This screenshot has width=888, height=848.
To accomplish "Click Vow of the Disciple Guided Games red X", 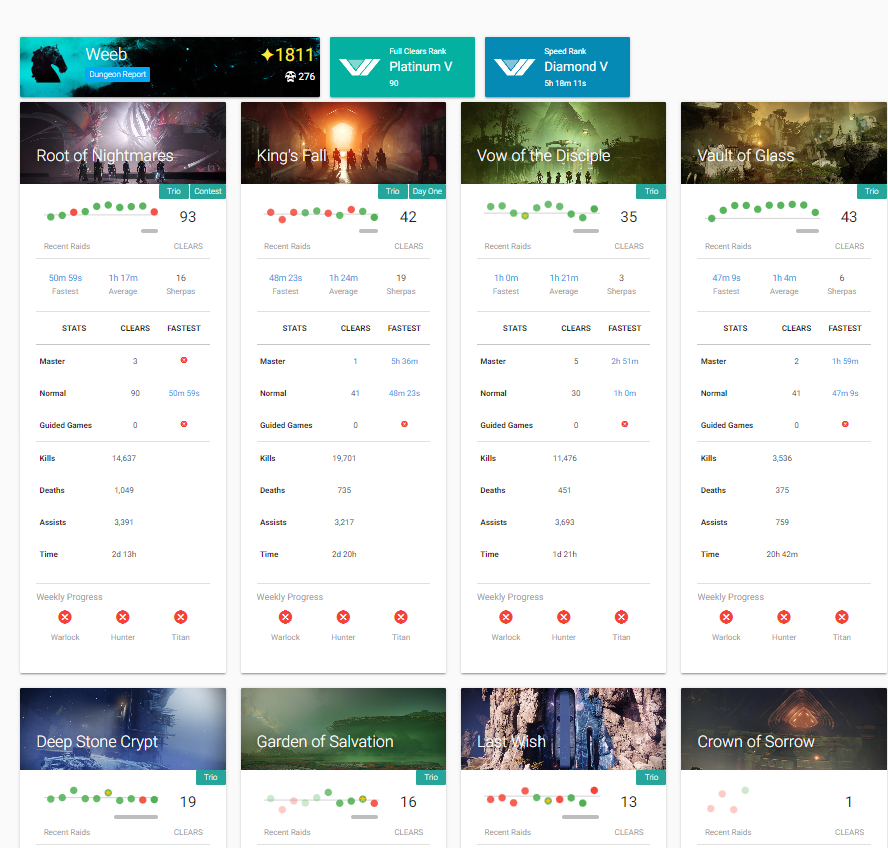I will tap(625, 424).
